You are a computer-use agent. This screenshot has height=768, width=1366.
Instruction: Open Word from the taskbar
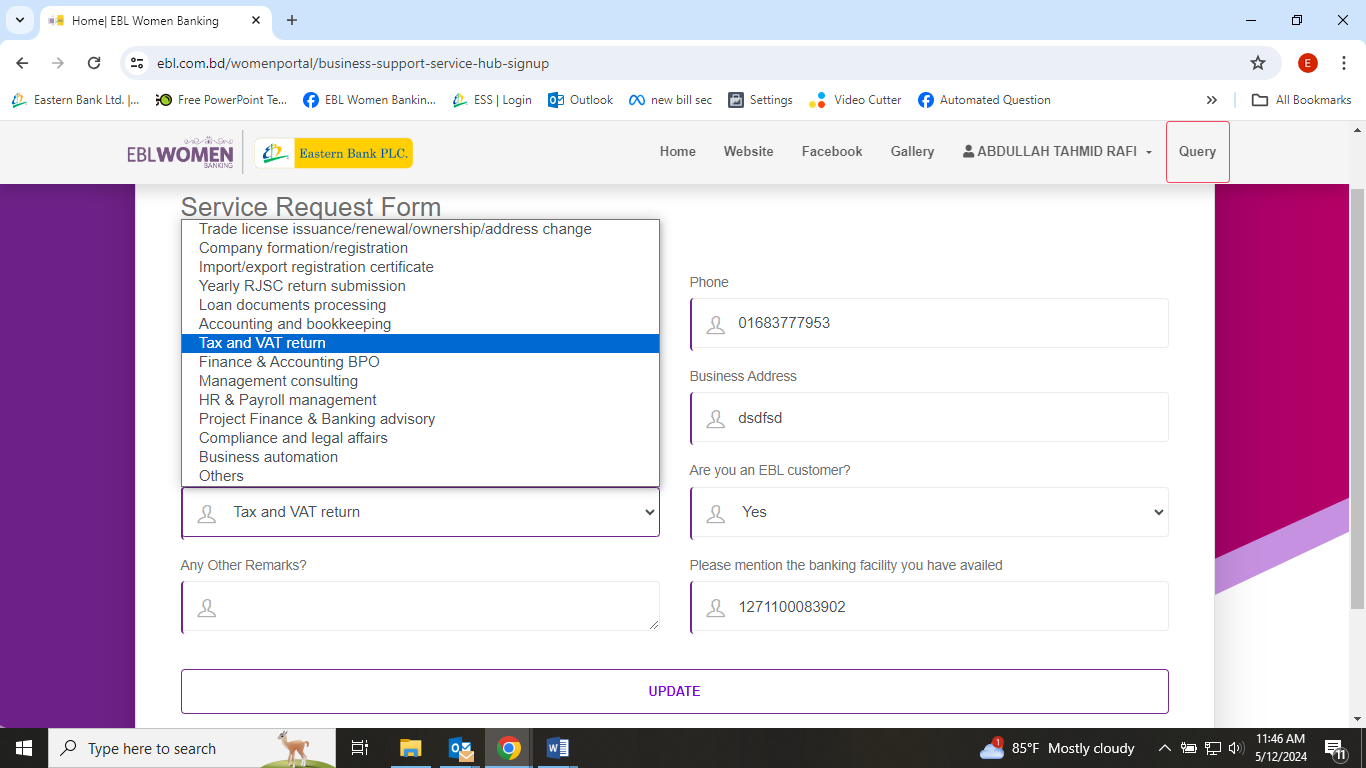tap(558, 748)
